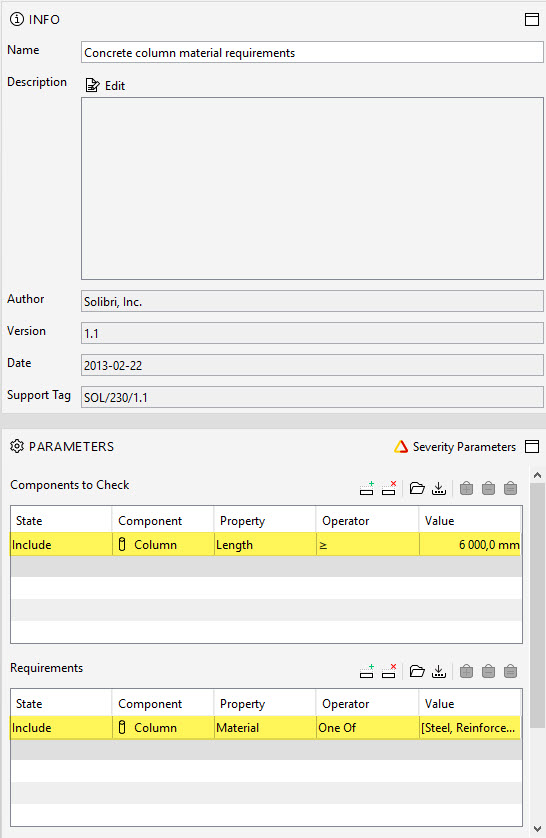
Task: Open filter file for Components to Check
Action: [x=417, y=488]
